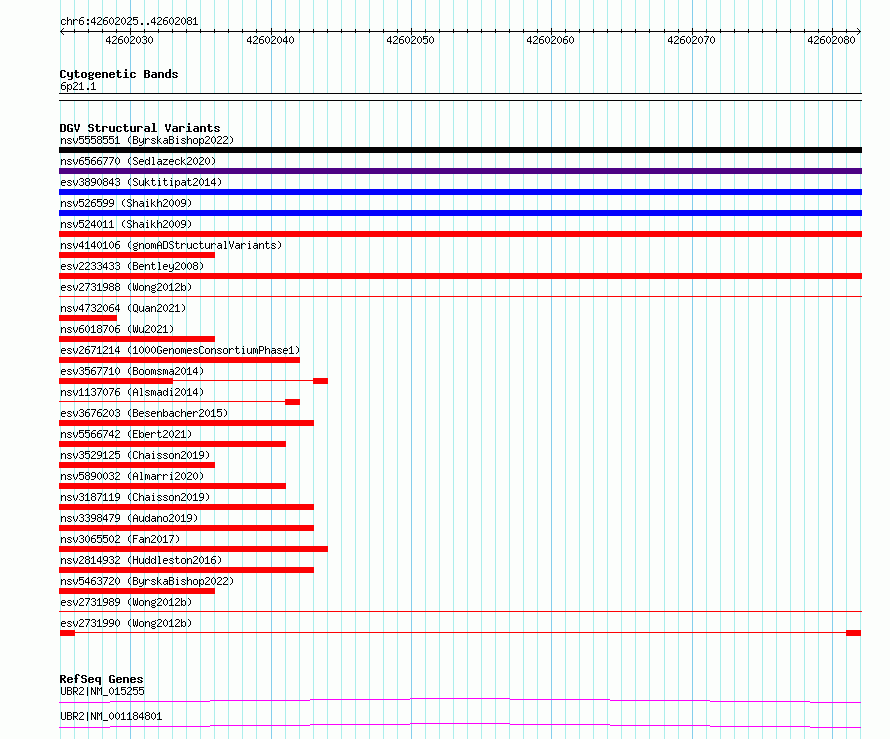The width and height of the screenshot is (890, 739).
Task: Click the nsv3065502 (Fan2017) label
Action: (120, 539)
